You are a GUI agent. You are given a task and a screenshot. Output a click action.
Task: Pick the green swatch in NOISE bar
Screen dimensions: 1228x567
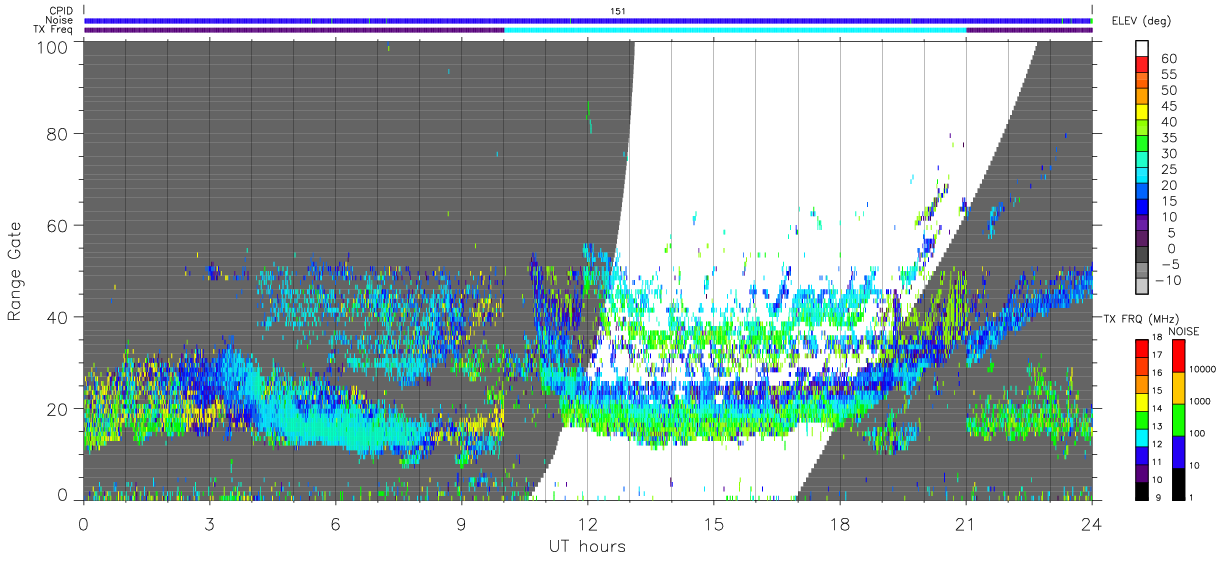click(1177, 419)
